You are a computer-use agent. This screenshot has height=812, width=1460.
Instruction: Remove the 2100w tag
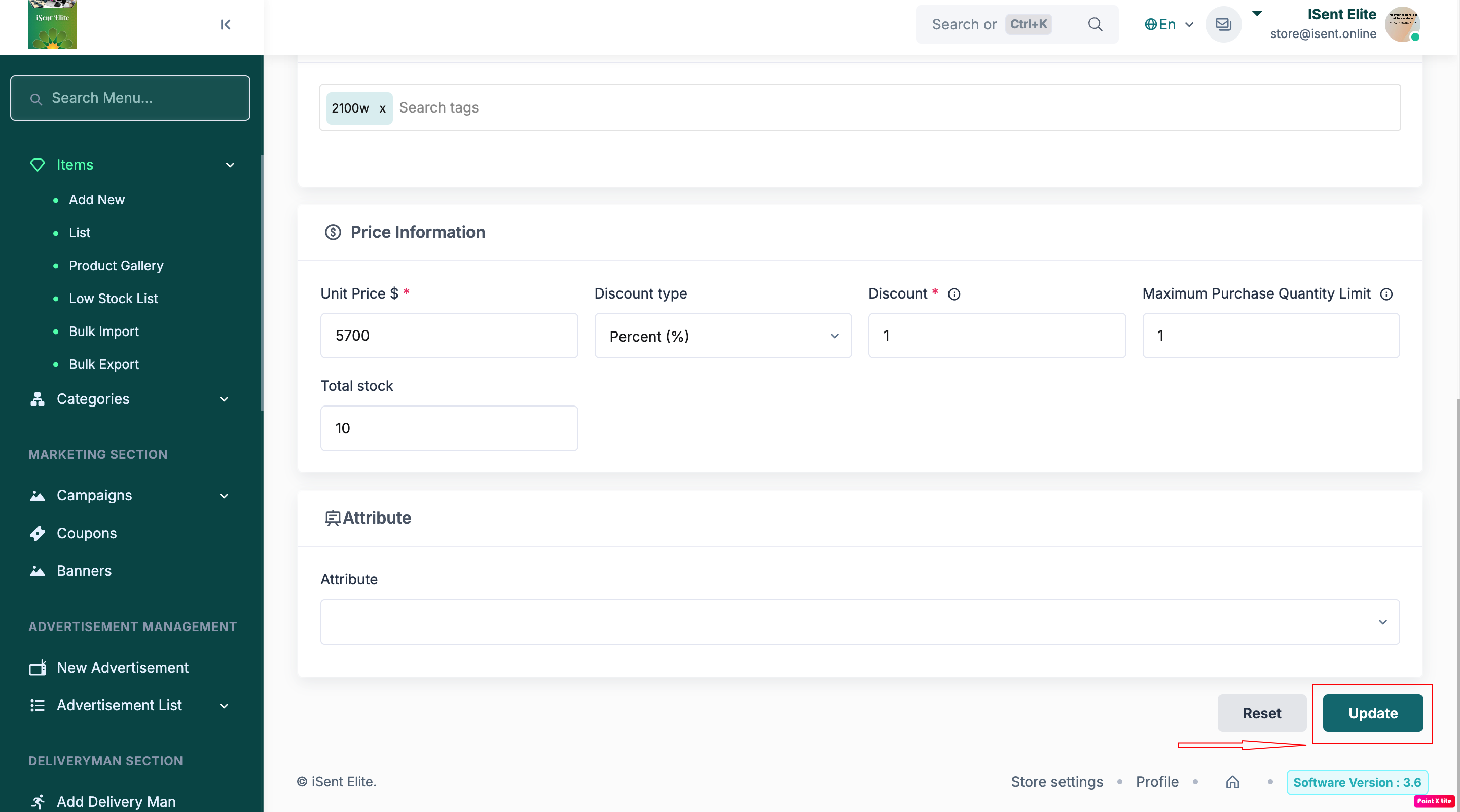pos(382,108)
